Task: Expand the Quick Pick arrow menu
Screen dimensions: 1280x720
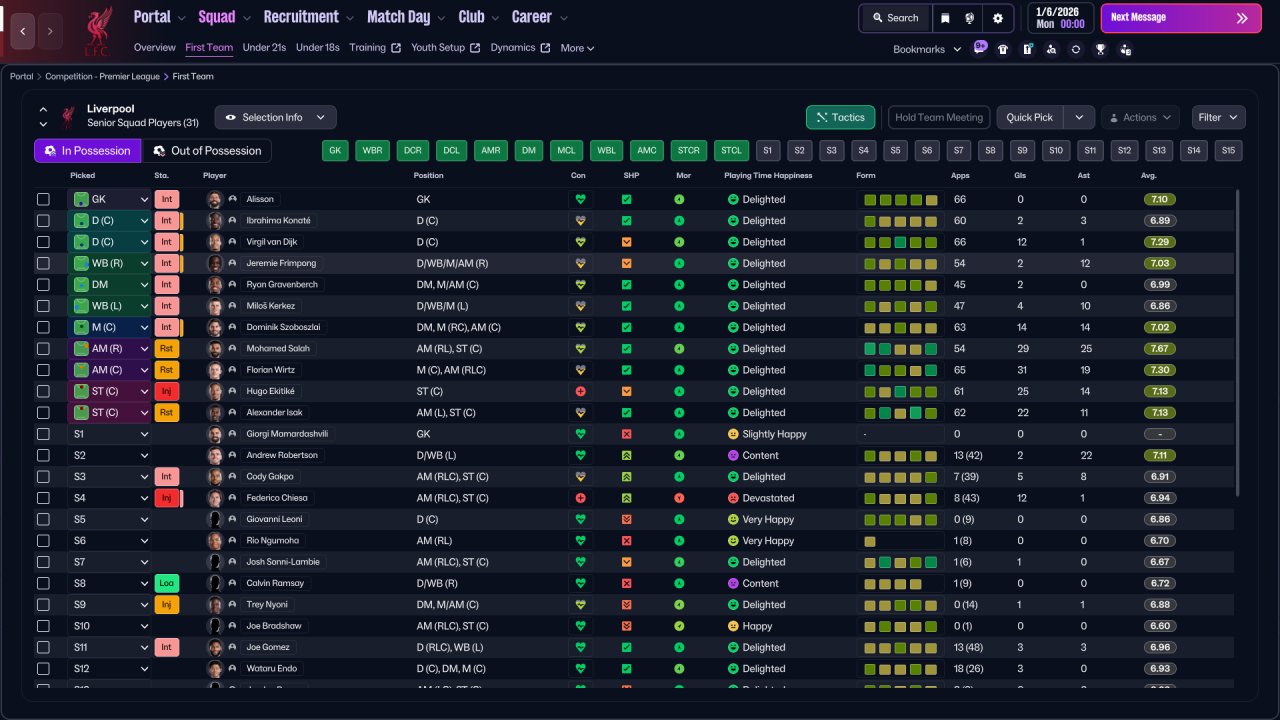Action: [1078, 117]
